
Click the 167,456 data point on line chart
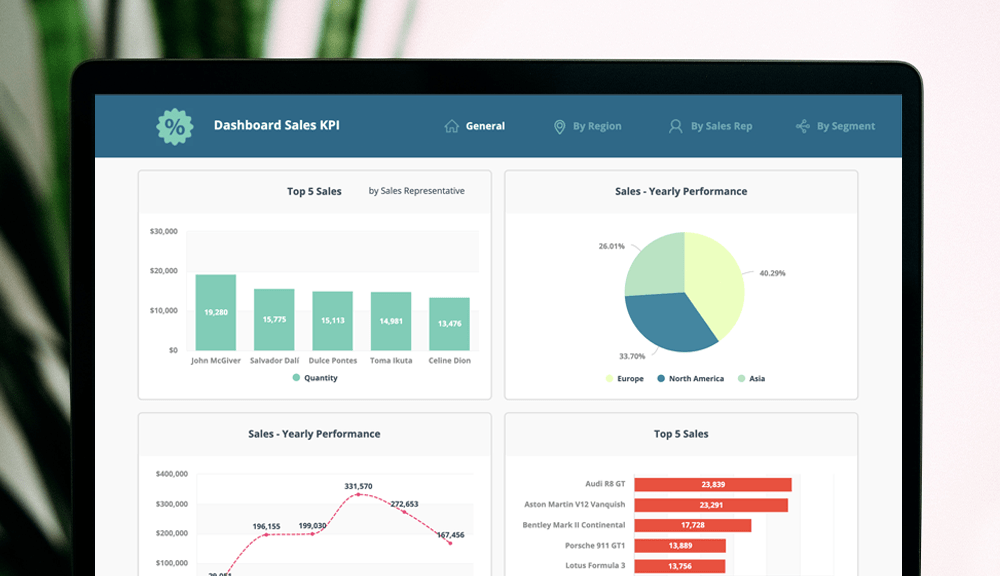450,543
